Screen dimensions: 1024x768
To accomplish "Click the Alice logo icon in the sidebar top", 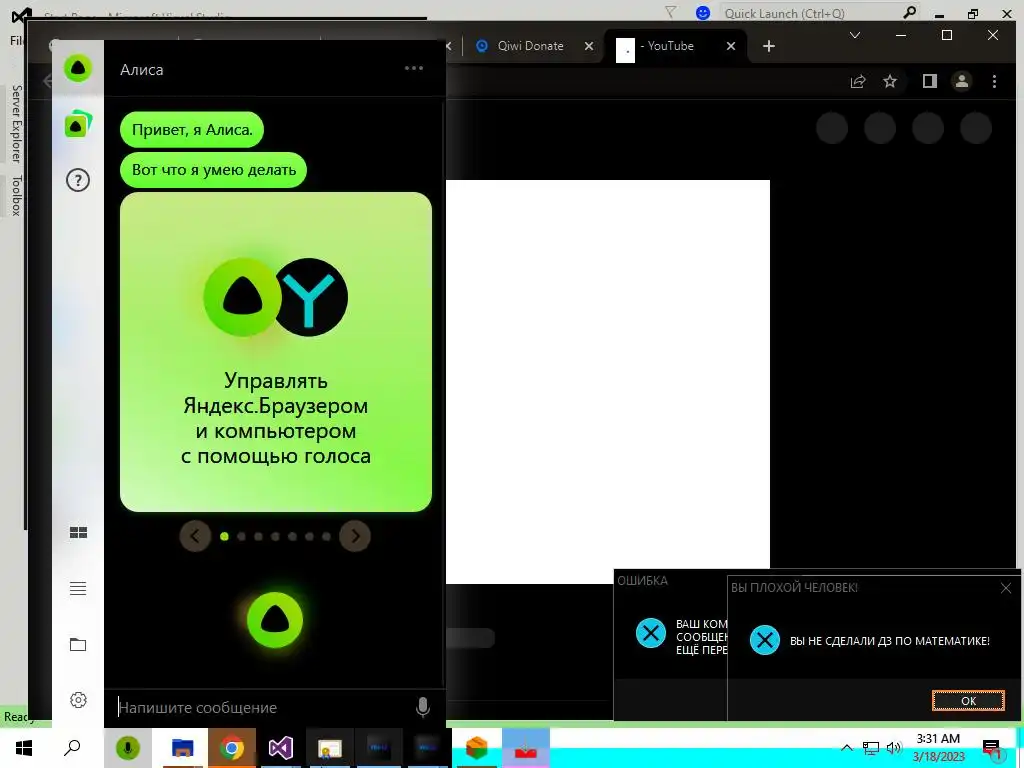I will tap(78, 69).
